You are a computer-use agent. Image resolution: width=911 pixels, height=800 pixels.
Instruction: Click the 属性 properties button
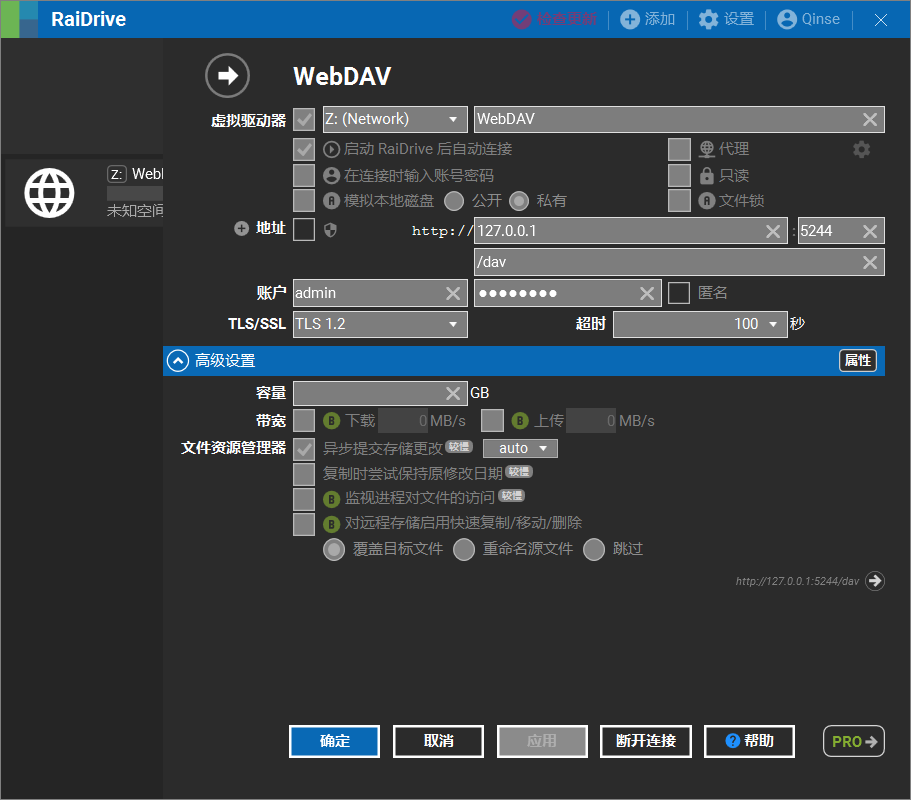pos(858,360)
